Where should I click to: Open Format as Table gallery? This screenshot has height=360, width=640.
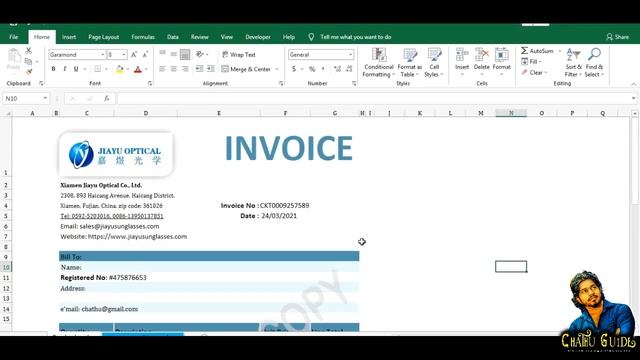click(x=410, y=62)
